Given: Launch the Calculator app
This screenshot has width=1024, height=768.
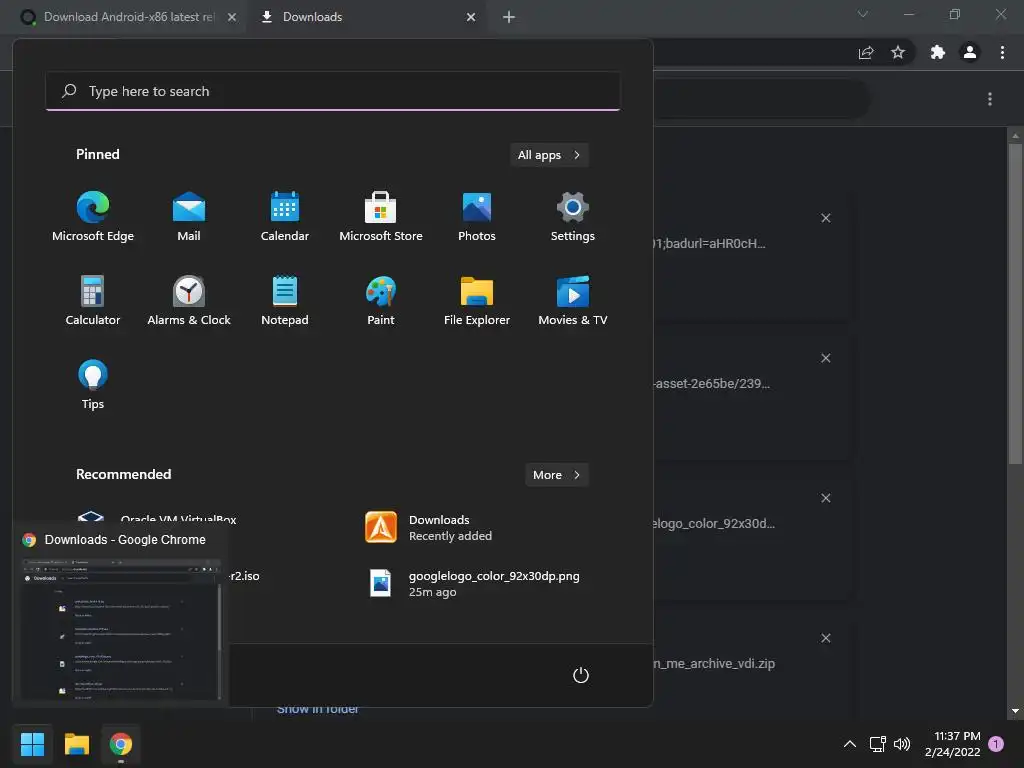Looking at the screenshot, I should click(x=93, y=300).
